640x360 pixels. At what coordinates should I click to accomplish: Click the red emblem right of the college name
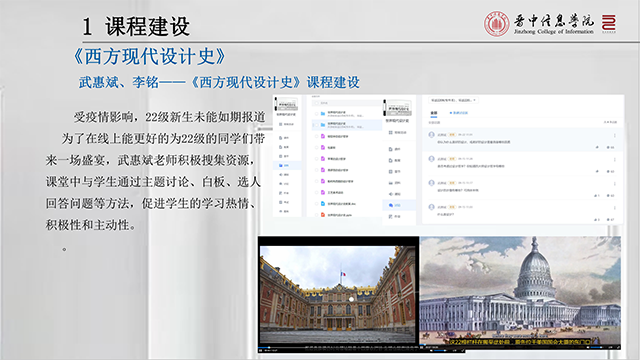(x=609, y=24)
